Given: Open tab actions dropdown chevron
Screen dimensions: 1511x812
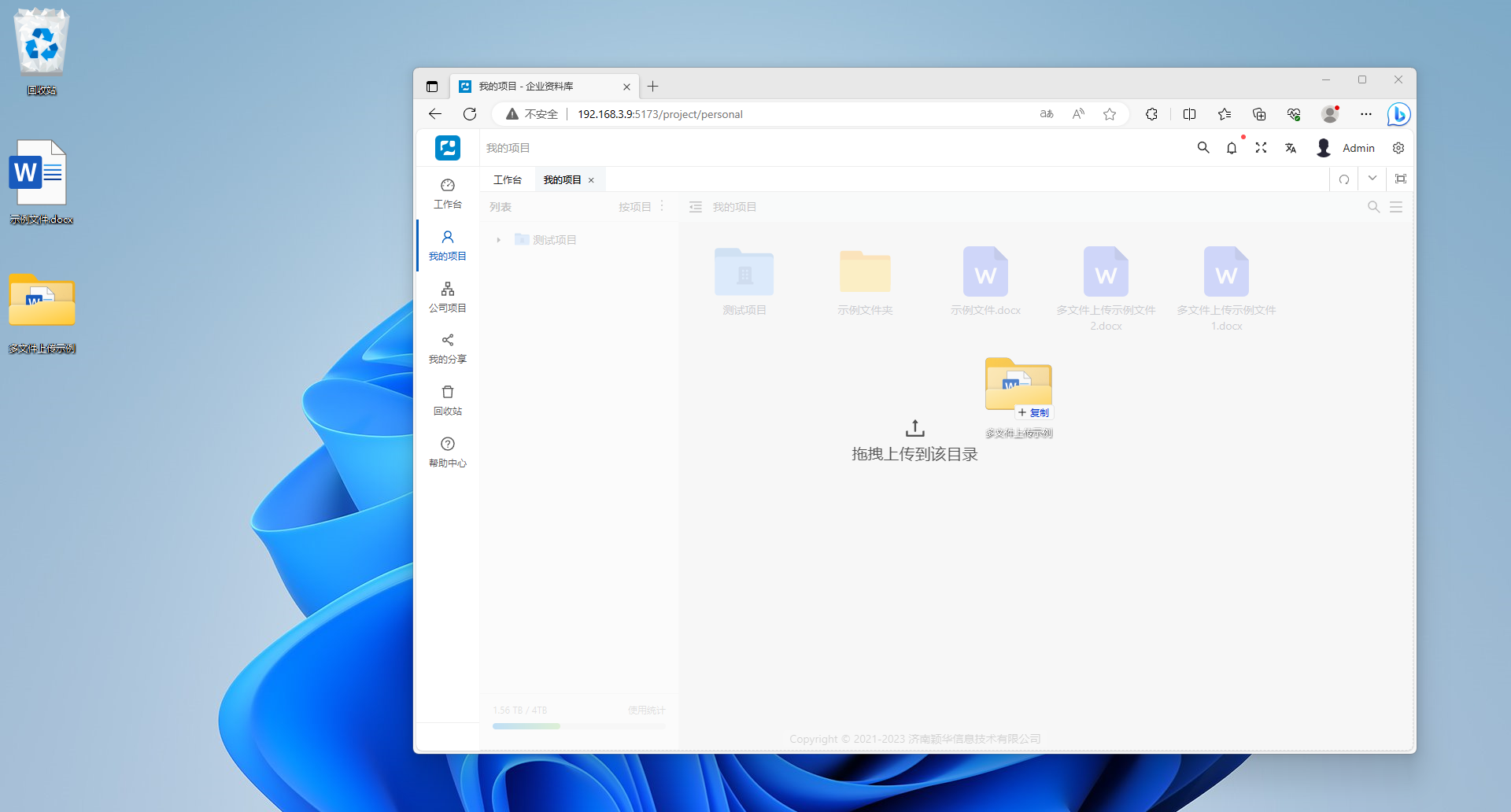Looking at the screenshot, I should [1372, 179].
